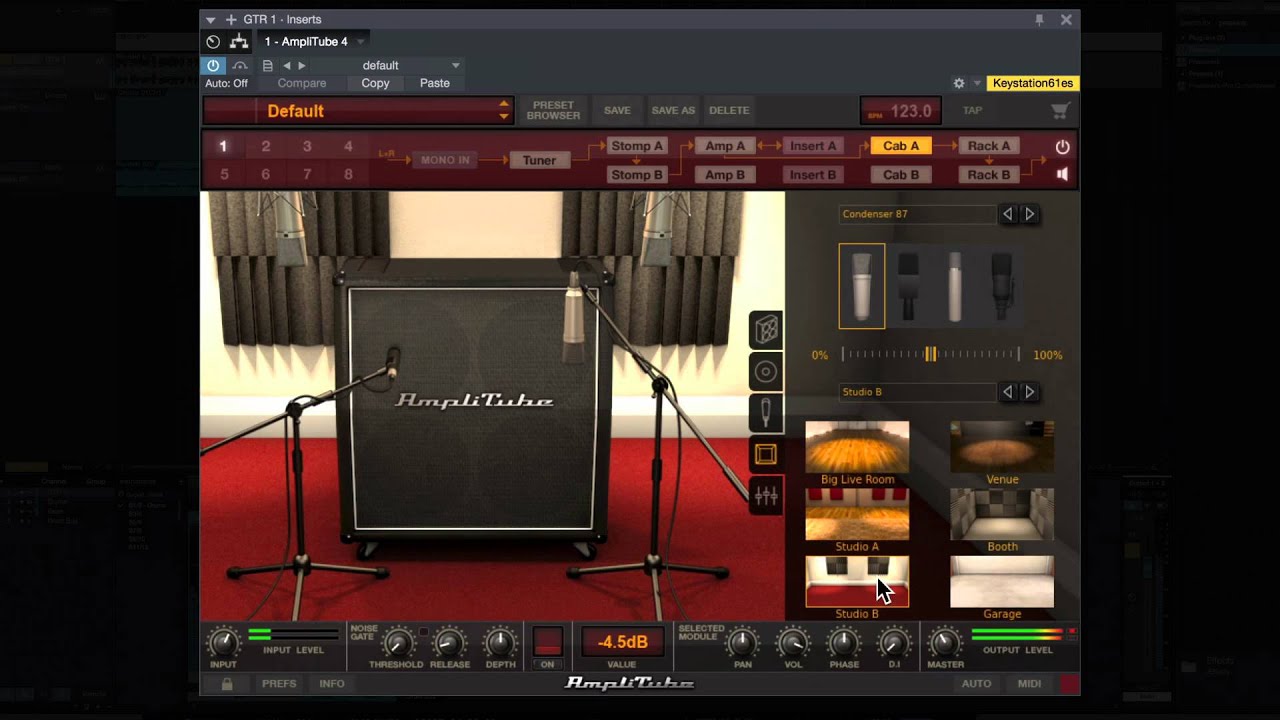Viewport: 1280px width, 720px height.
Task: Click the mic mix percentage slider
Action: tap(930, 354)
